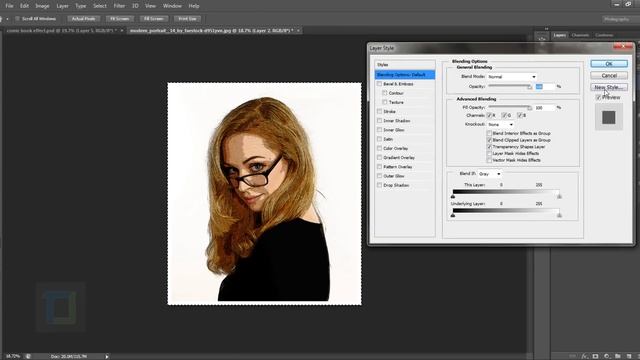The height and width of the screenshot is (360, 640).
Task: Enable the Drop Shadow checkbox
Action: tap(380, 185)
